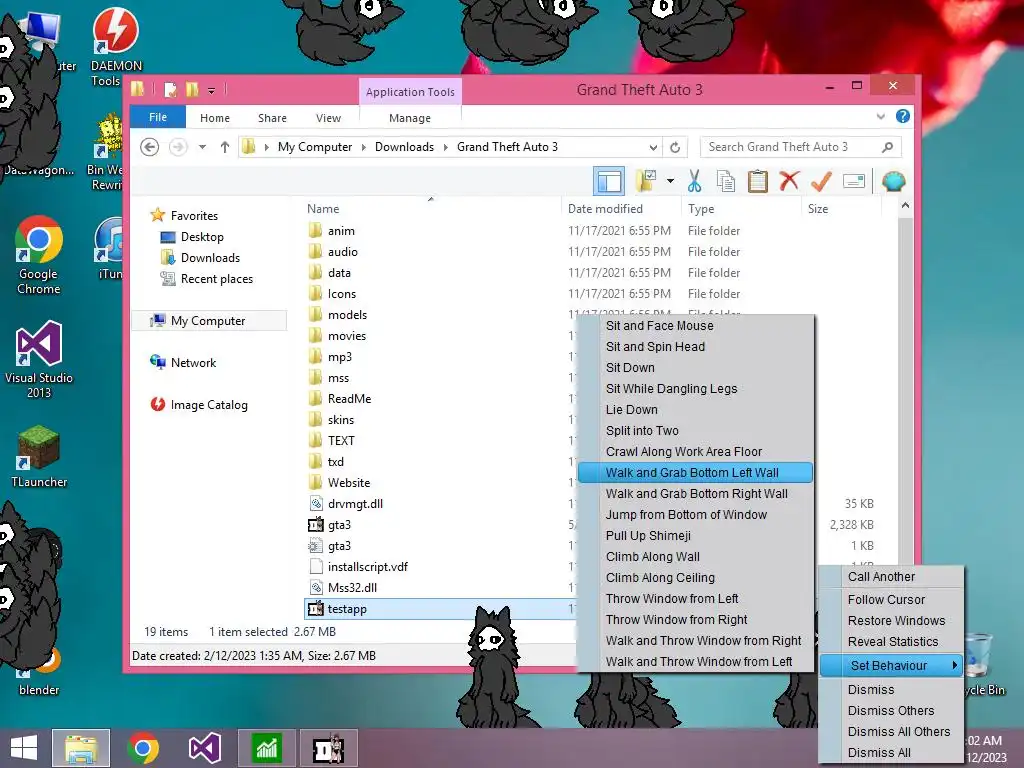Open the View ribbon tab
The height and width of the screenshot is (768, 1024).
pyautogui.click(x=328, y=118)
